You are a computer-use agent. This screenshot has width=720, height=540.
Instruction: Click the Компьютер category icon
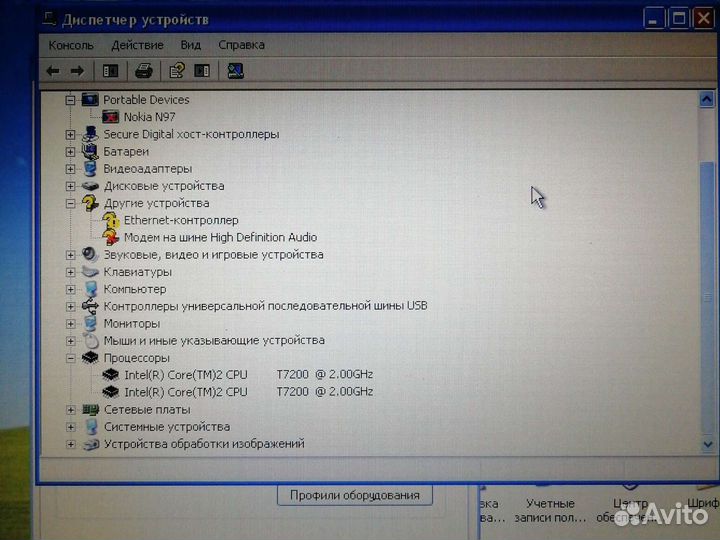click(91, 289)
